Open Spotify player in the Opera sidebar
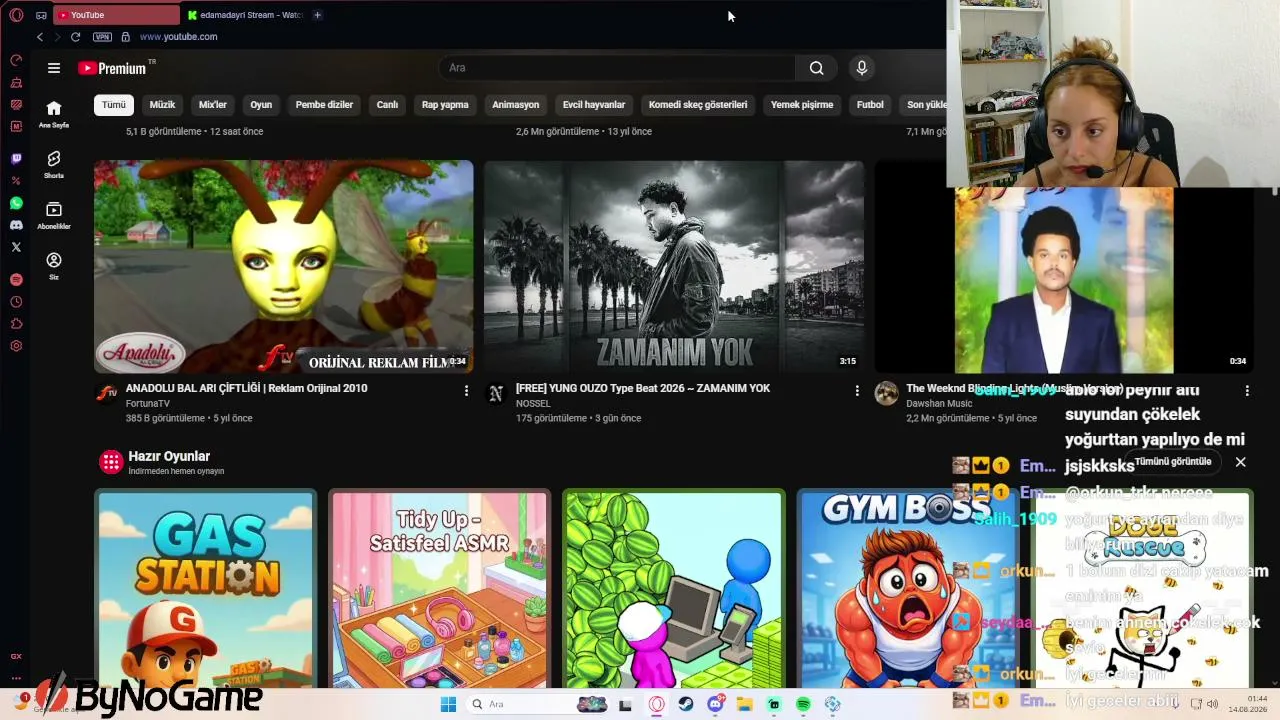Screen dimensions: 1280x720 click(x=16, y=280)
